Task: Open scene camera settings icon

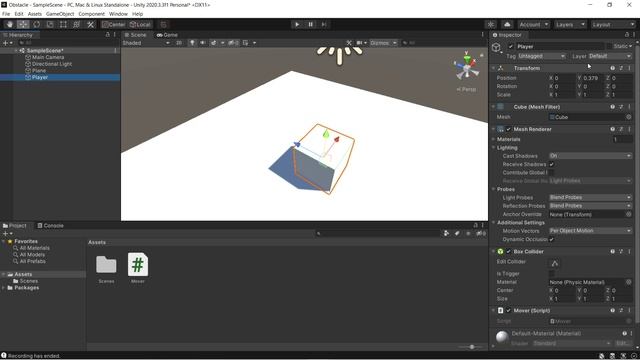Action: (359, 43)
